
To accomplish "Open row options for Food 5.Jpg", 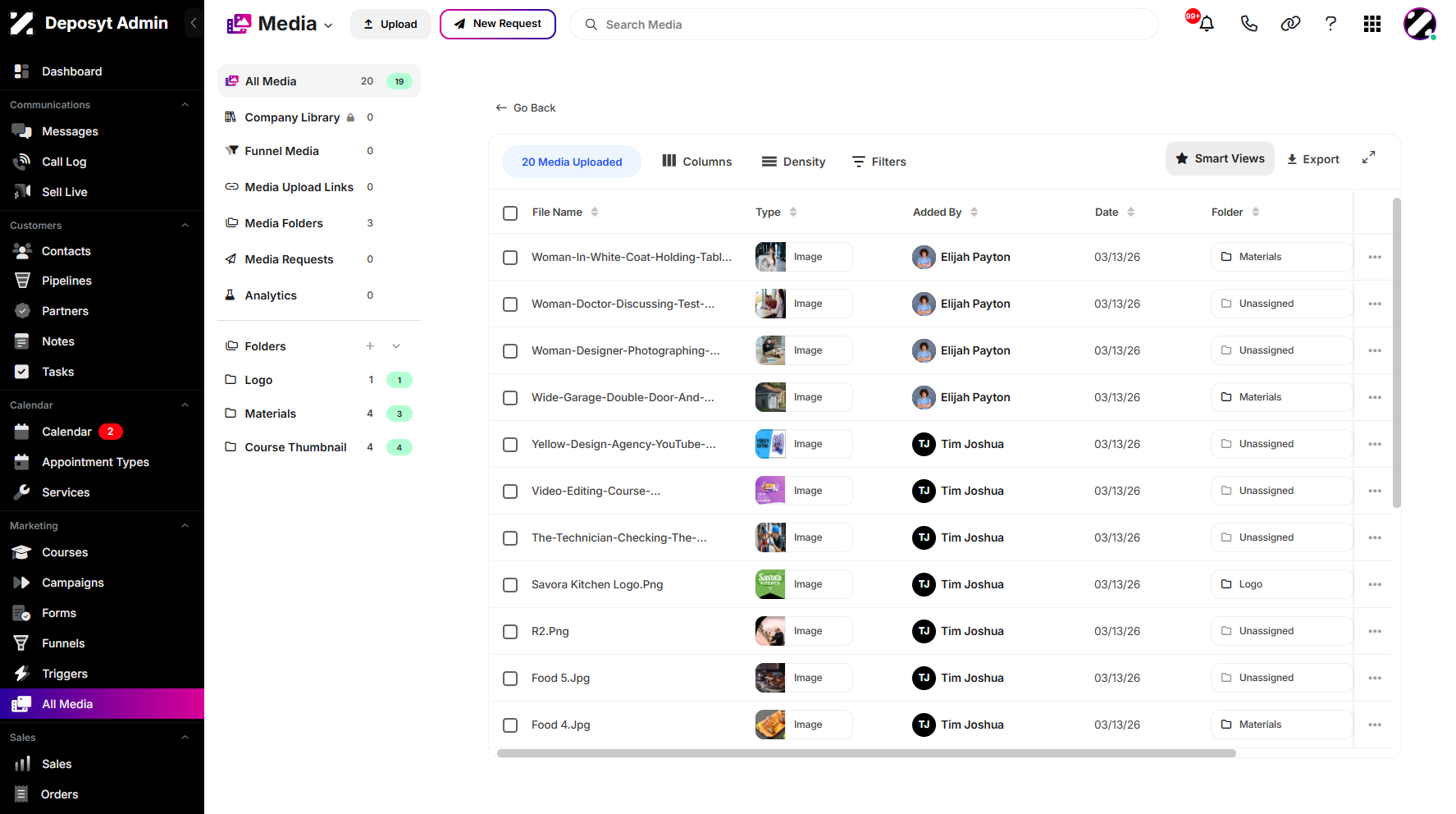I will [x=1375, y=678].
